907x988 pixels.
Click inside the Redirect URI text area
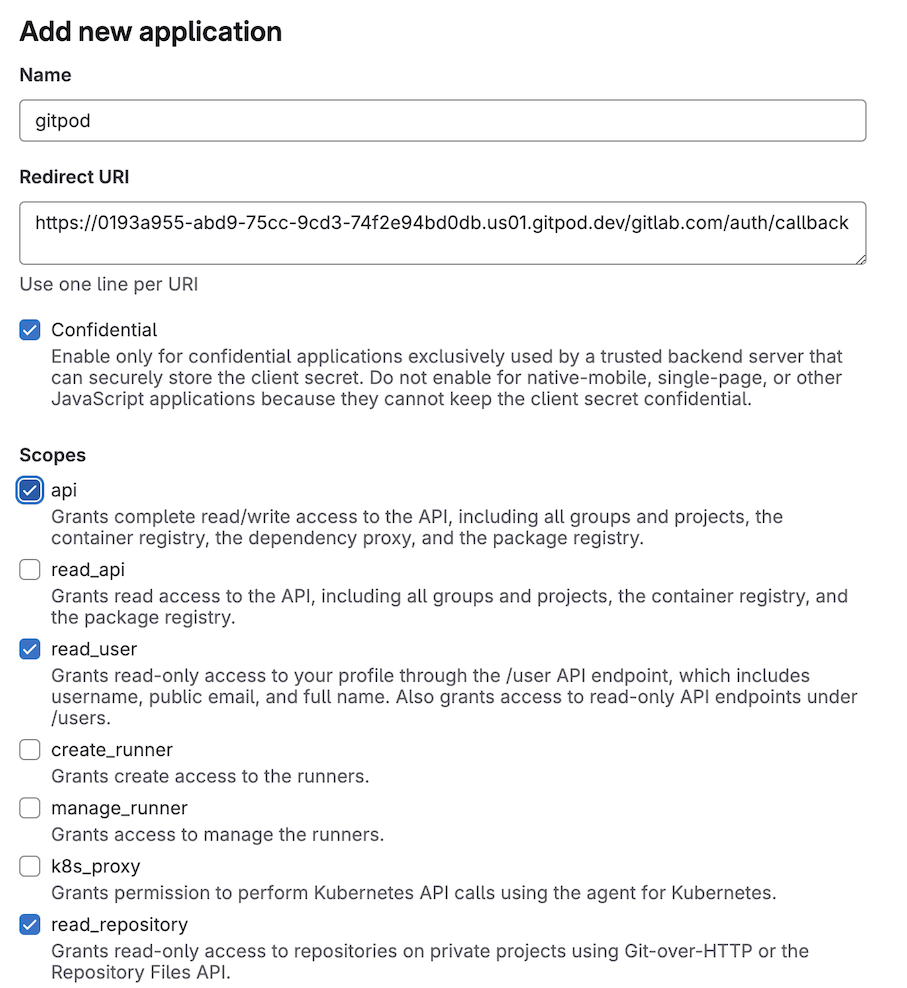442,233
